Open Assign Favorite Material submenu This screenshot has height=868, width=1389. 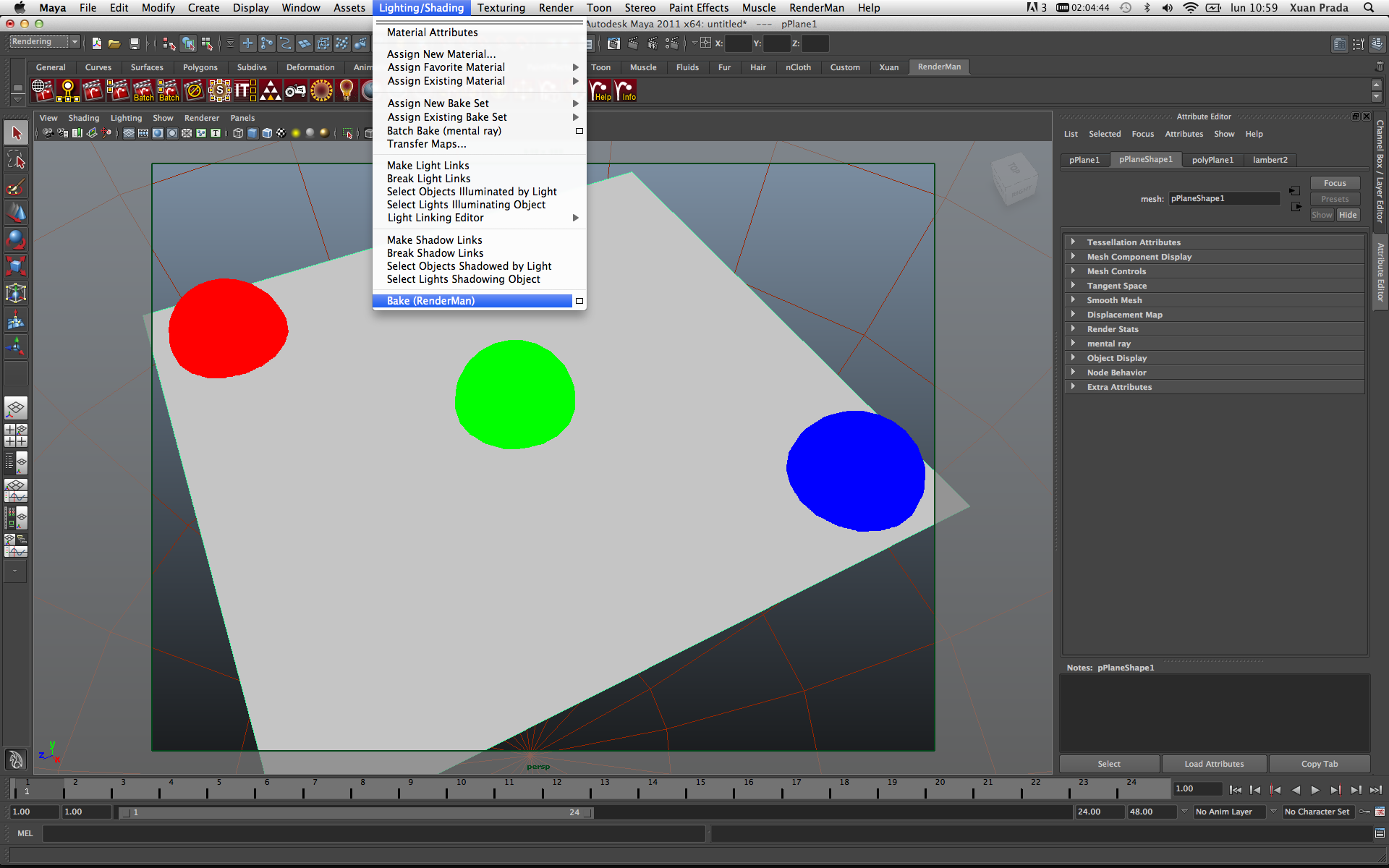[479, 67]
